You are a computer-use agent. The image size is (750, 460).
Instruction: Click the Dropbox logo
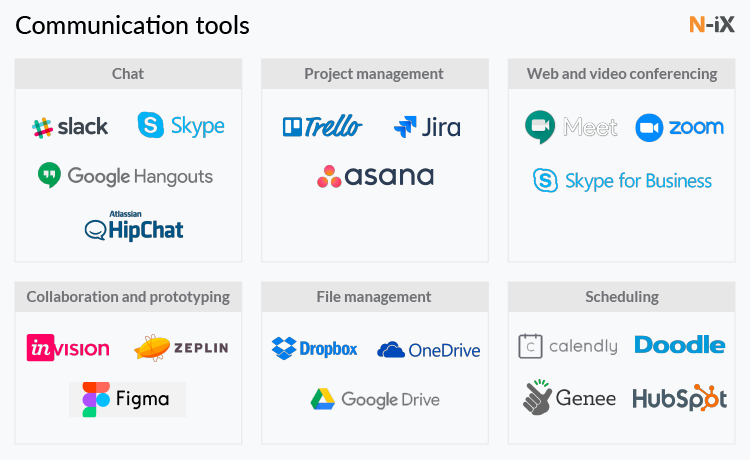314,349
